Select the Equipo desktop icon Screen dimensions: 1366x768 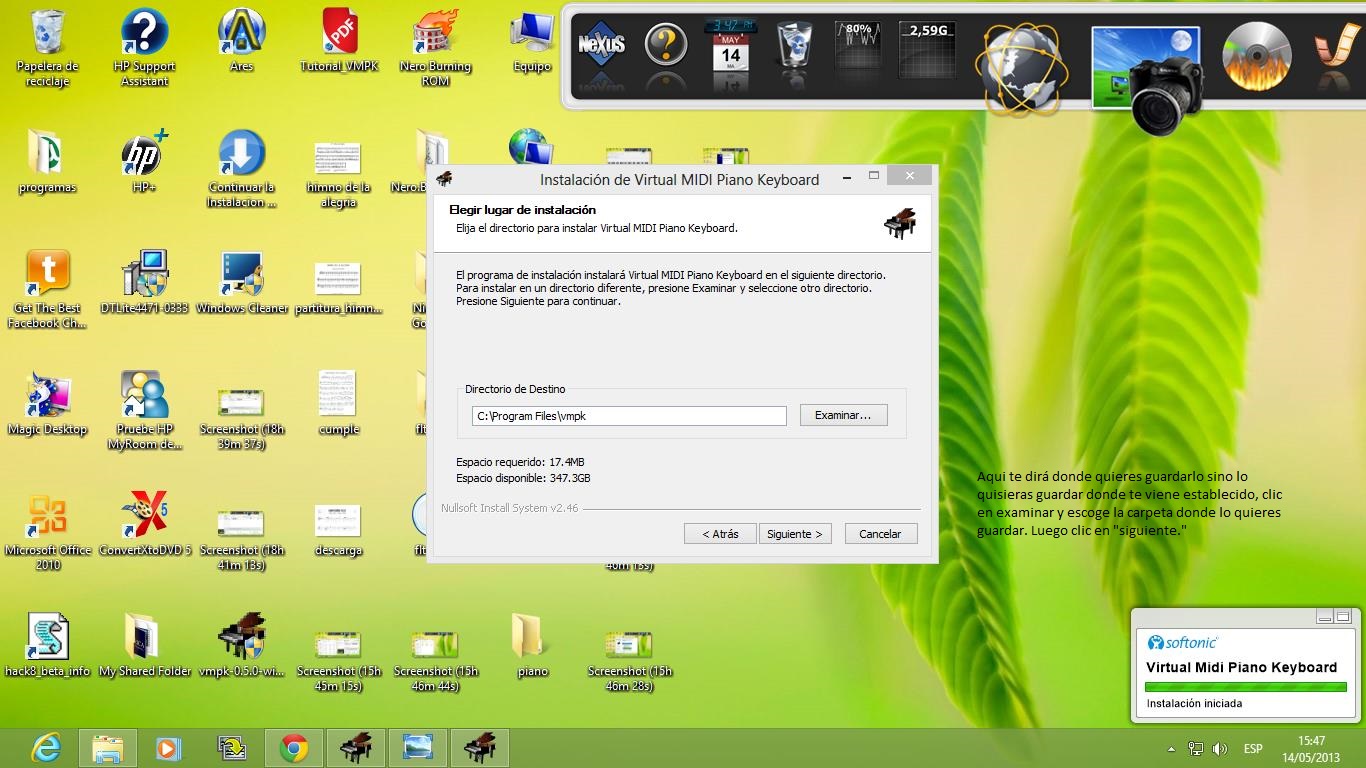point(532,42)
